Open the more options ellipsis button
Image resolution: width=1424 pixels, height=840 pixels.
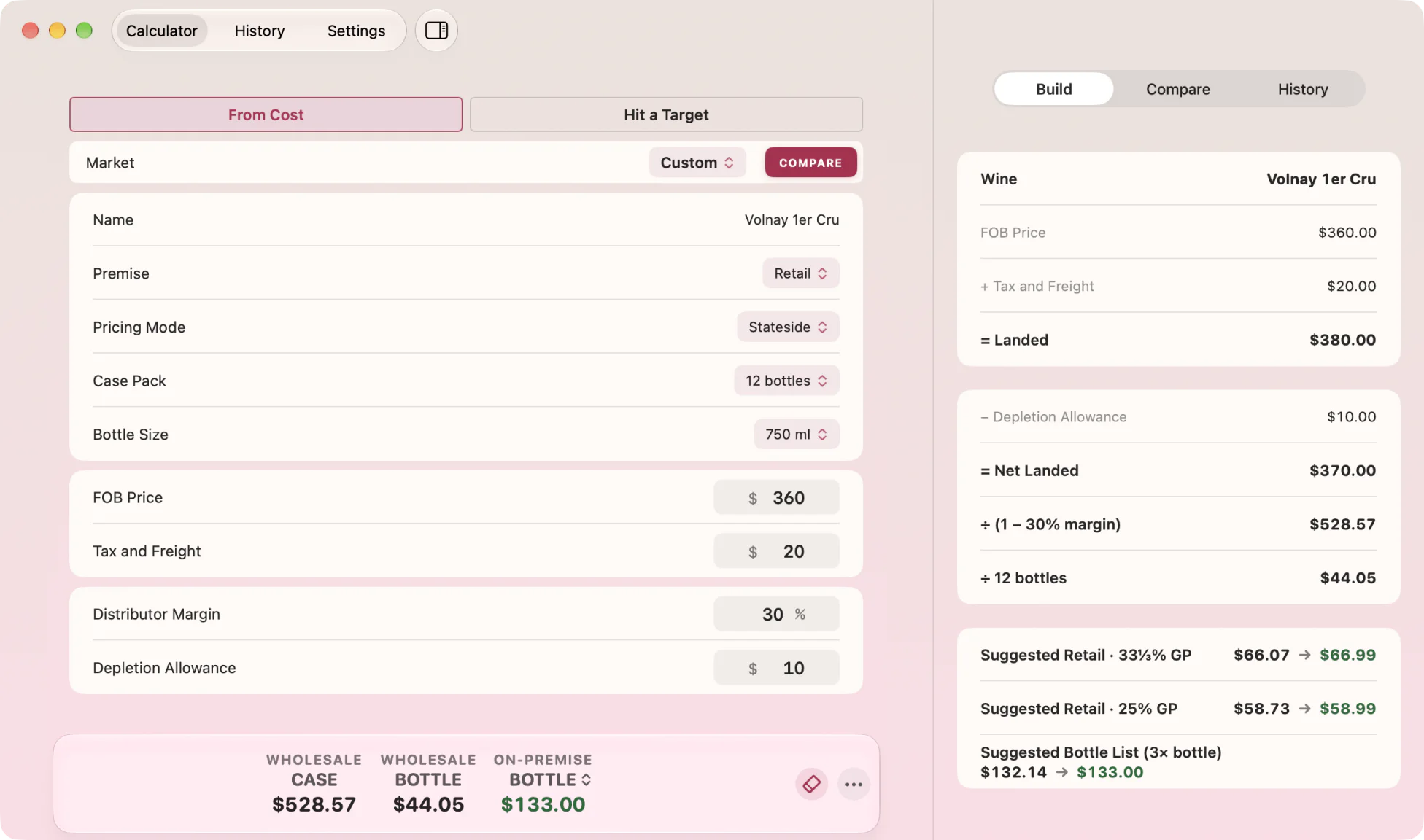click(x=854, y=784)
